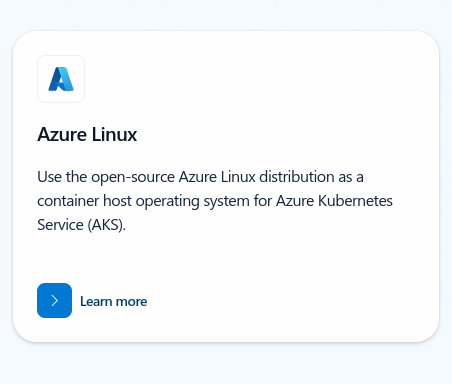The height and width of the screenshot is (384, 452).
Task: Click the word "Learn" in the bottom link
Action: (x=96, y=301)
